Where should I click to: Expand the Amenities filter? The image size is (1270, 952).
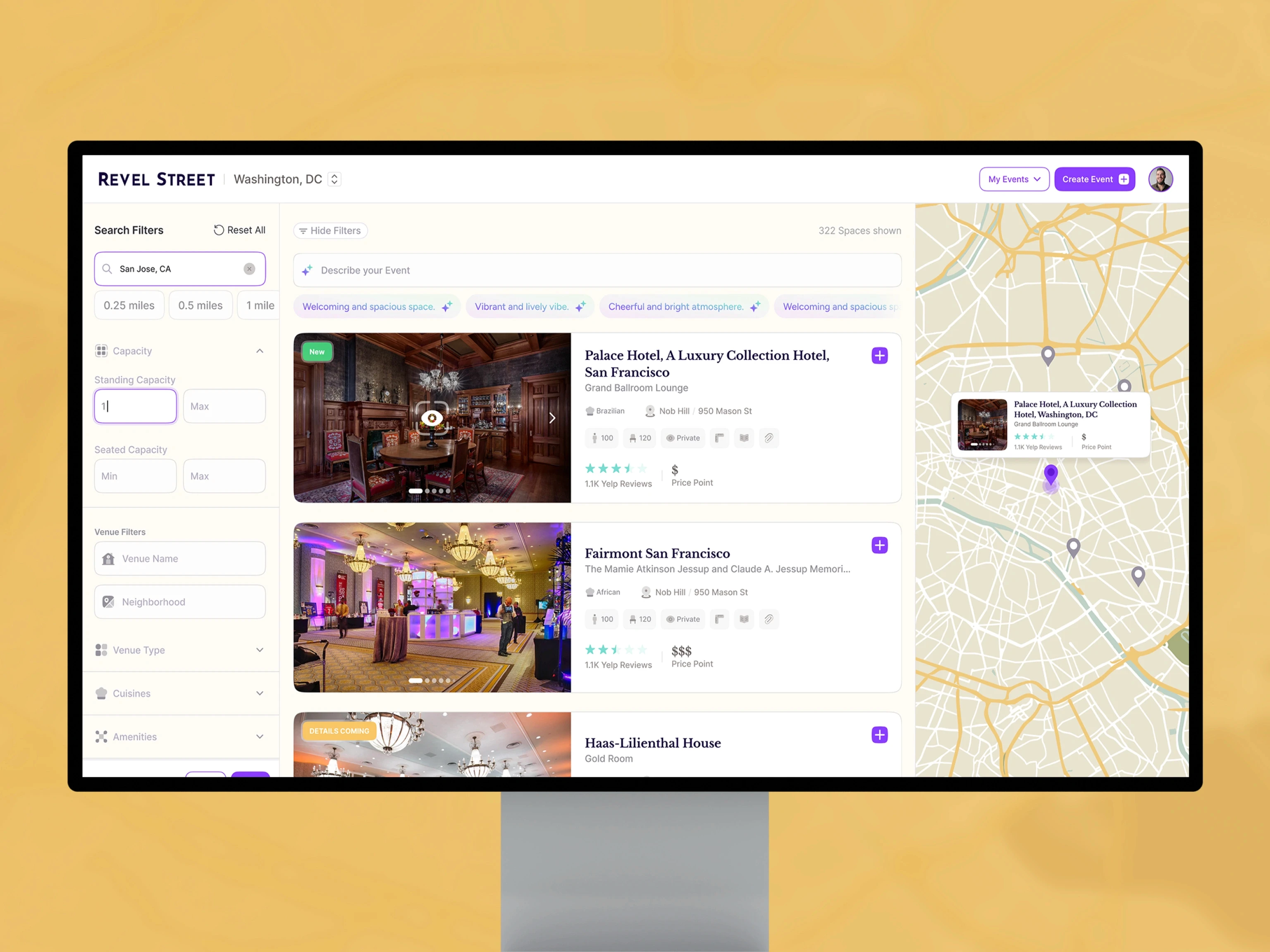(260, 736)
